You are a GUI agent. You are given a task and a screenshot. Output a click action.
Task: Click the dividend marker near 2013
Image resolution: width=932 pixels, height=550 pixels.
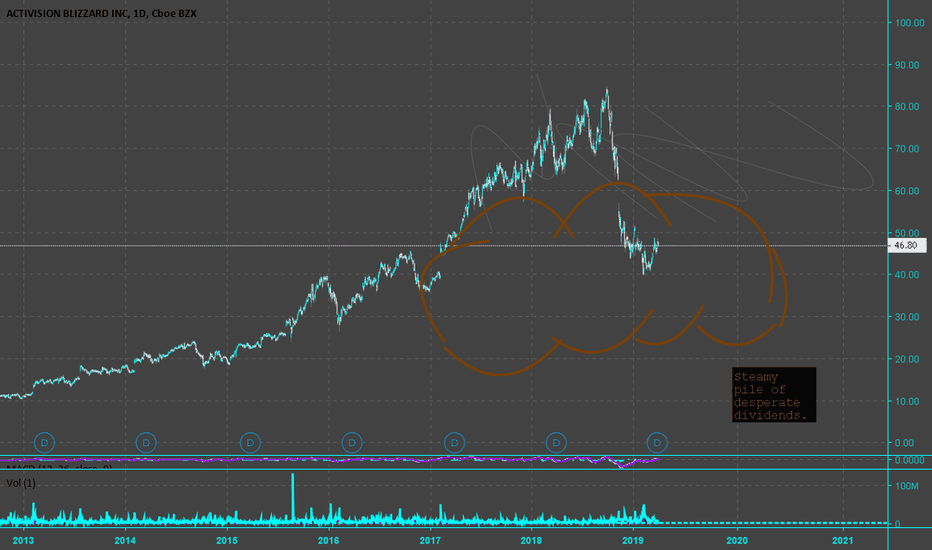pos(45,442)
